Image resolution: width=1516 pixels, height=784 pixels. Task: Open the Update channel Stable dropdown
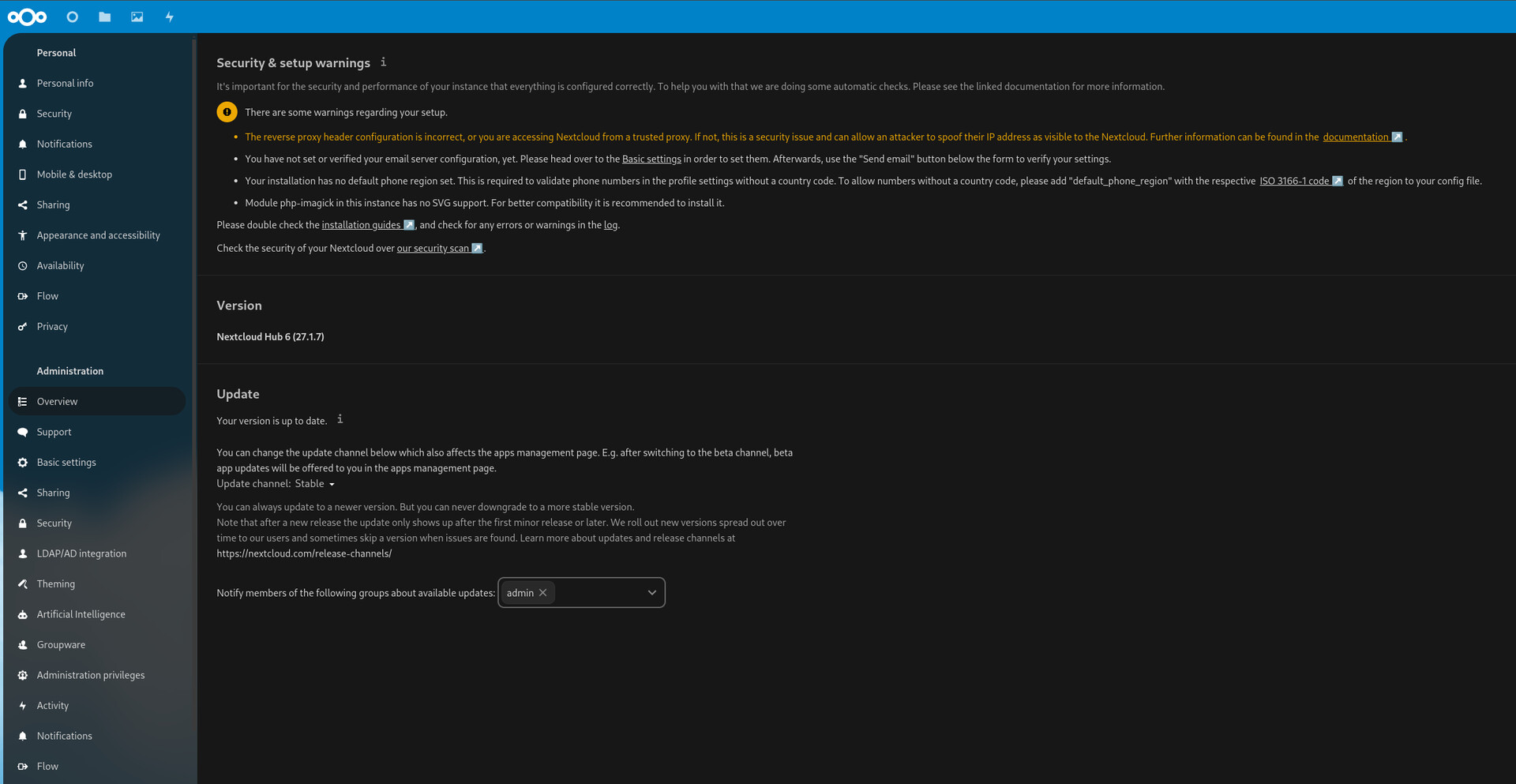(x=315, y=483)
